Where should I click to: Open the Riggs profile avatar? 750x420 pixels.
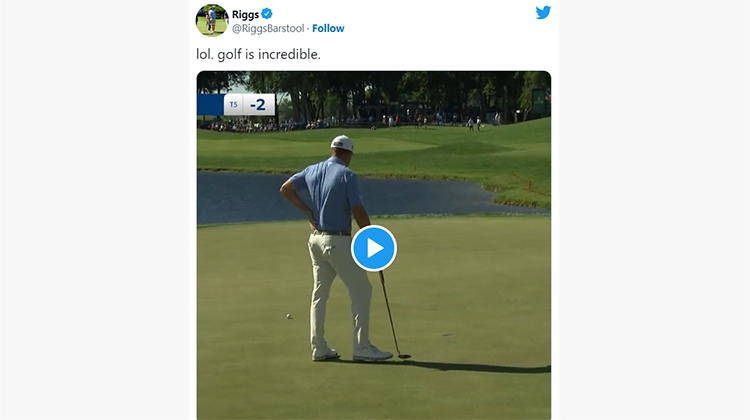pyautogui.click(x=212, y=20)
